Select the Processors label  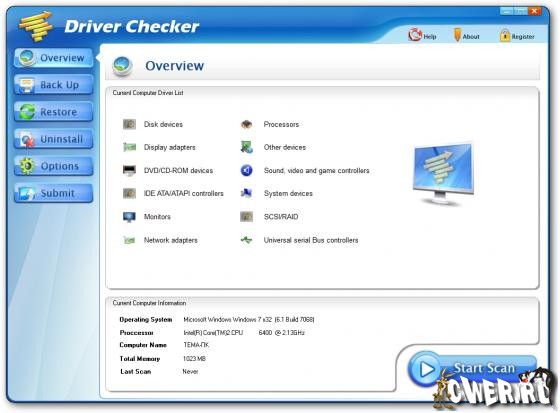281,124
